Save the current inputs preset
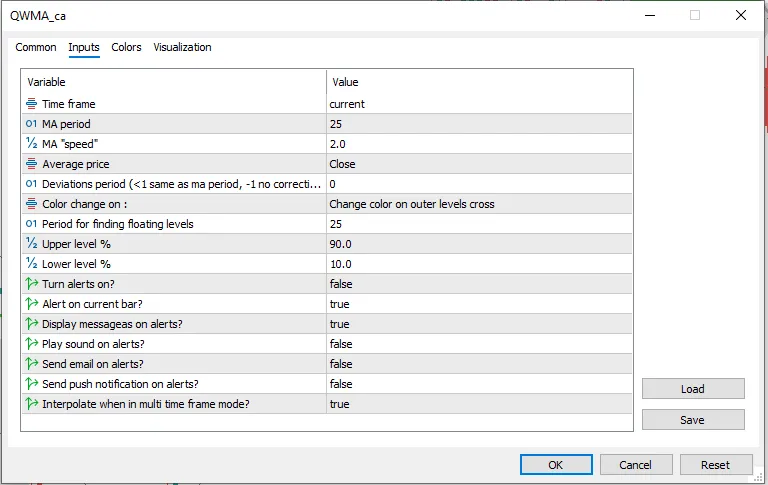Viewport: 768px width, 485px height. tap(693, 420)
